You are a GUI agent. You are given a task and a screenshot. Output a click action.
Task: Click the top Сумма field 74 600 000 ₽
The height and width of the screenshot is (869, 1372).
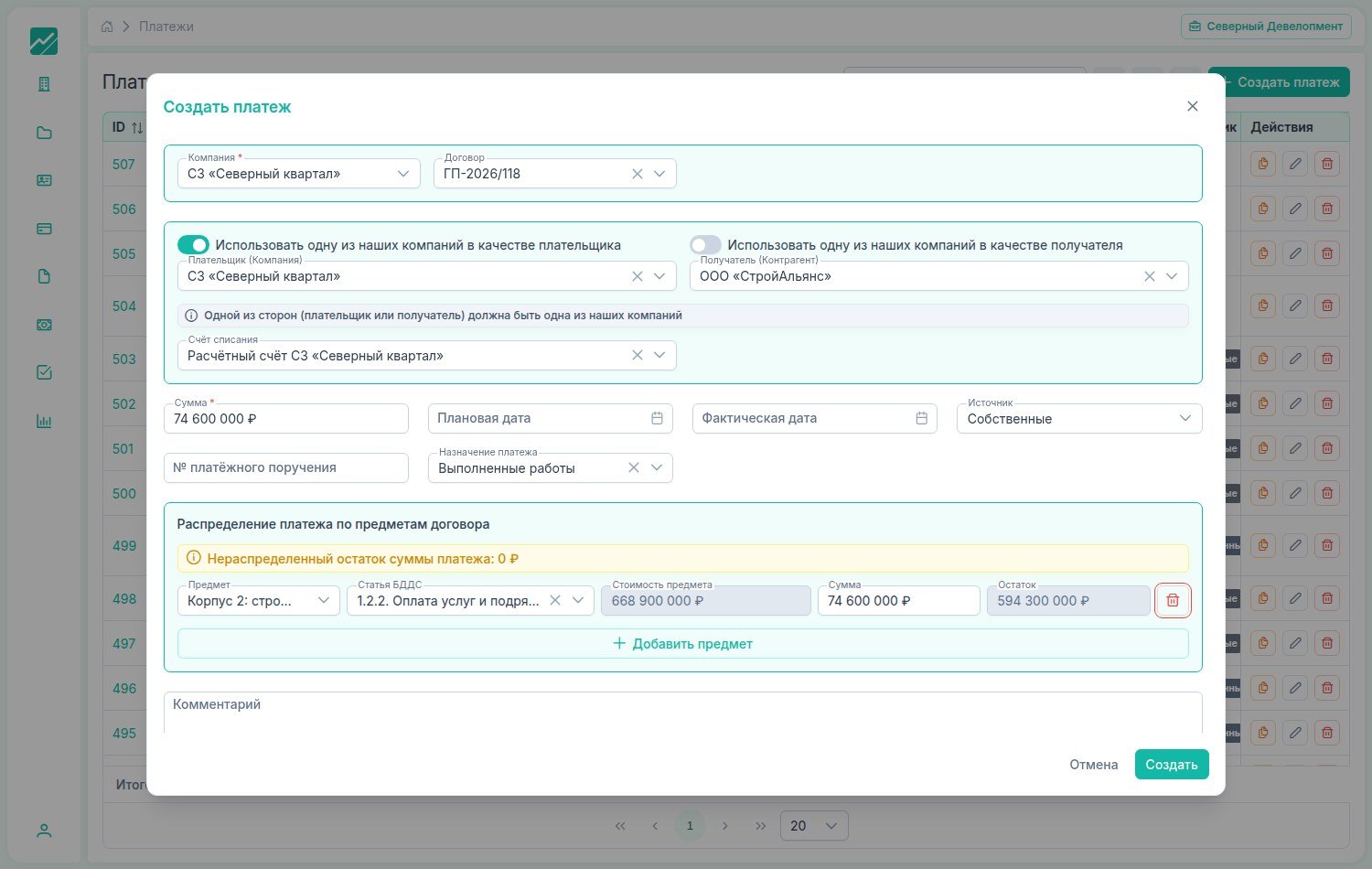(x=285, y=419)
